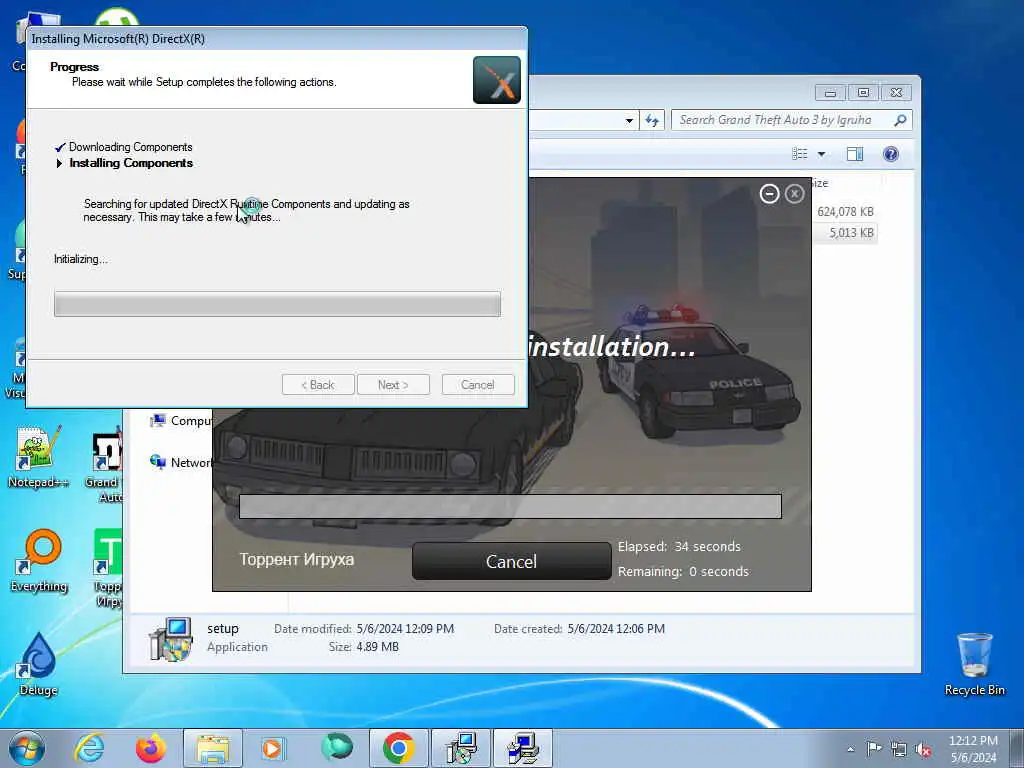Open Windows Media Player from taskbar
This screenshot has height=768, width=1024.
(x=272, y=748)
